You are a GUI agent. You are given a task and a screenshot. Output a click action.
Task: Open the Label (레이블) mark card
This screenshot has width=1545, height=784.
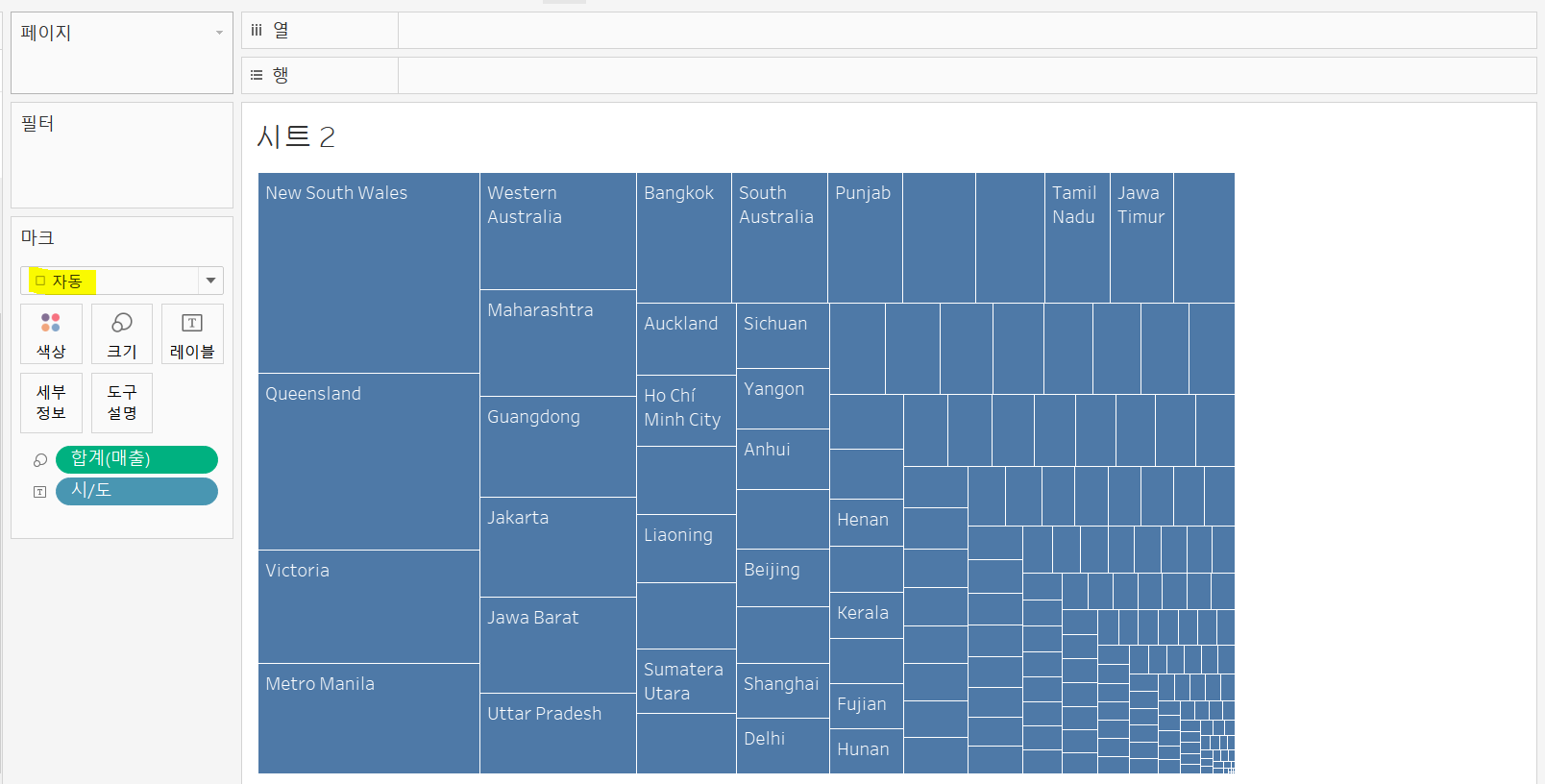click(192, 333)
